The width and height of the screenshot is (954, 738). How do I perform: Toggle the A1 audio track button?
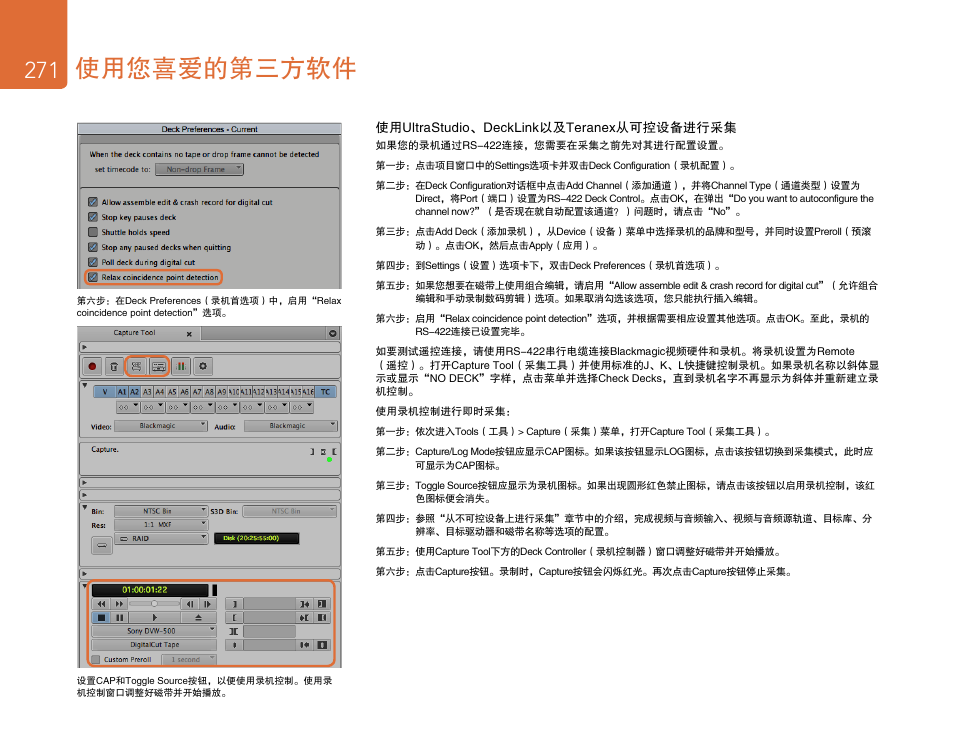[122, 392]
